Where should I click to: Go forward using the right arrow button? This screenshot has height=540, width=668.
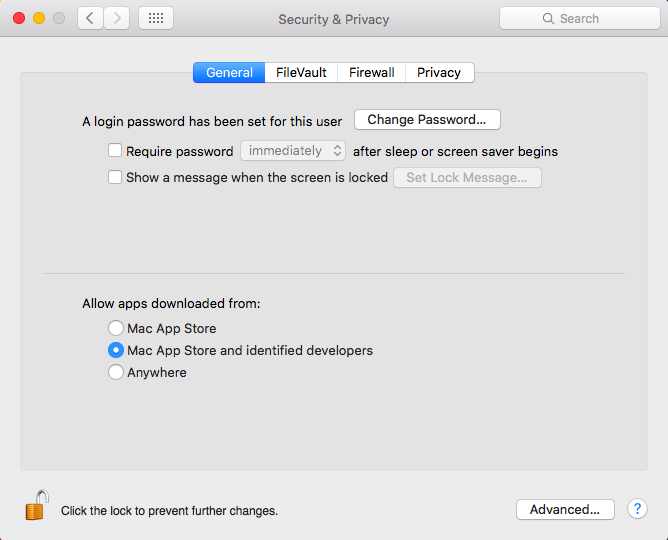coord(117,18)
